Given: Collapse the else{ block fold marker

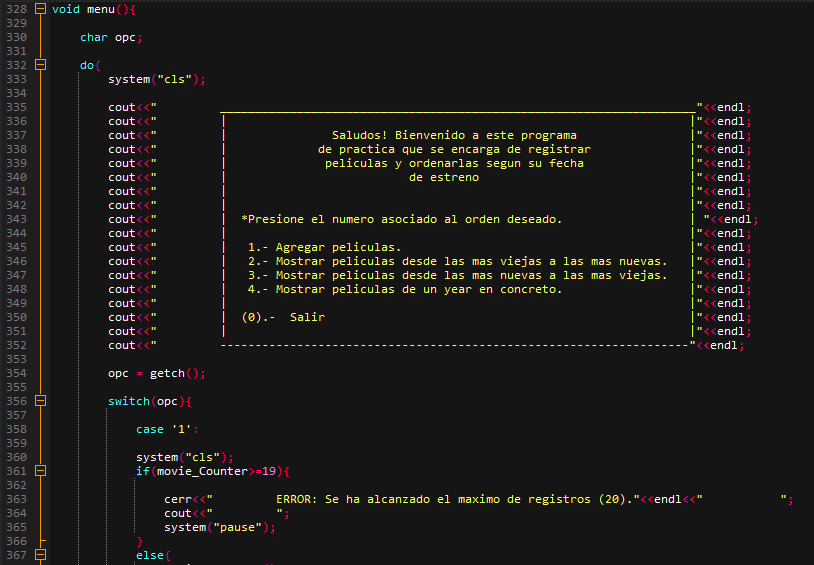Looking at the screenshot, I should (40, 555).
